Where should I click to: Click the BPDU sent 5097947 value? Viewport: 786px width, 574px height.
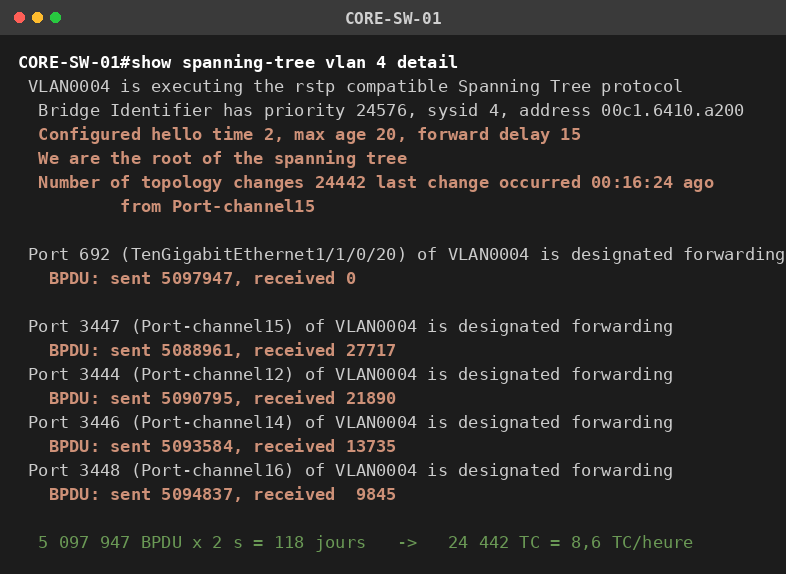[197, 278]
